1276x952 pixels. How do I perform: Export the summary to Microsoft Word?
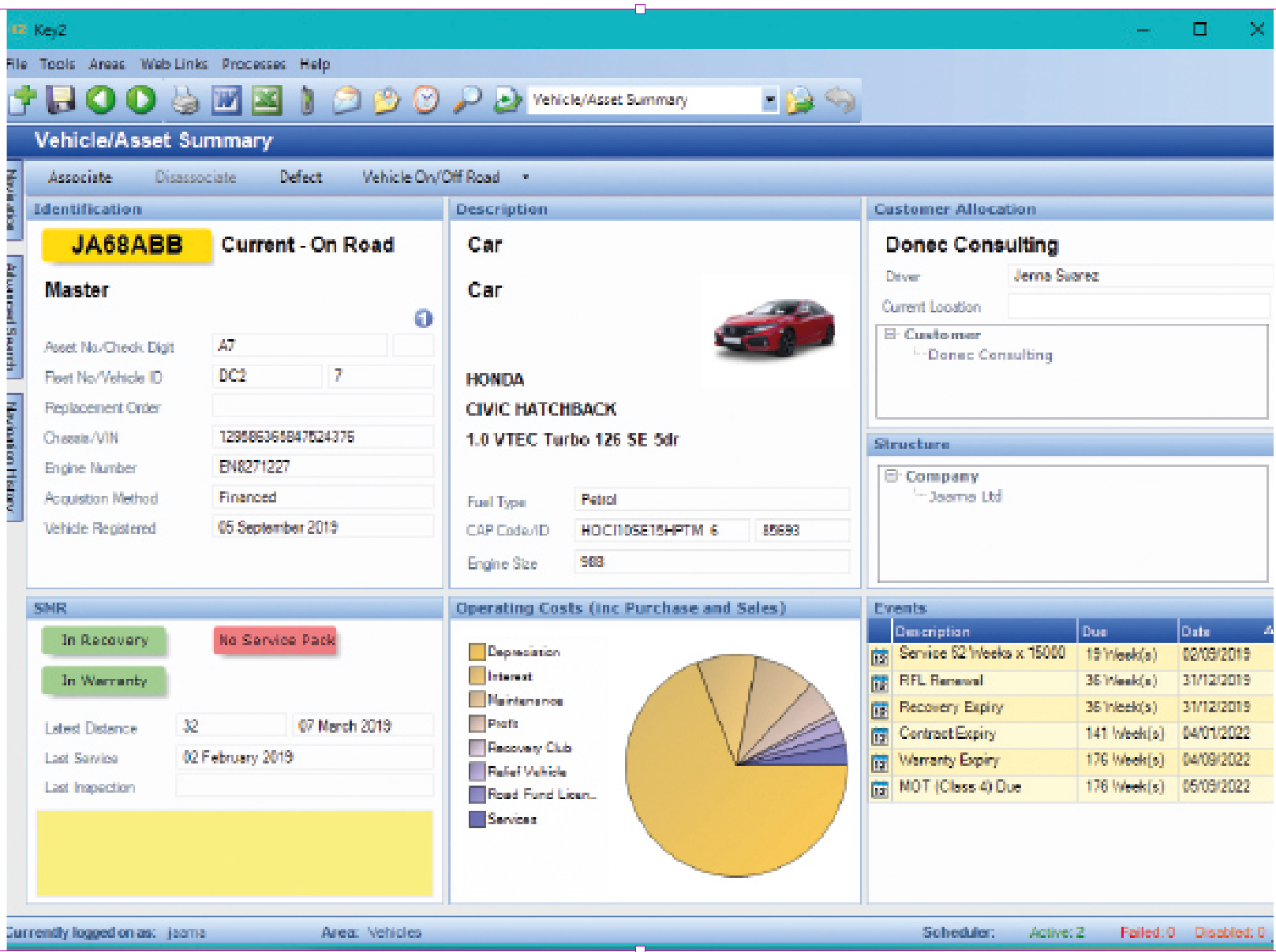click(x=226, y=99)
